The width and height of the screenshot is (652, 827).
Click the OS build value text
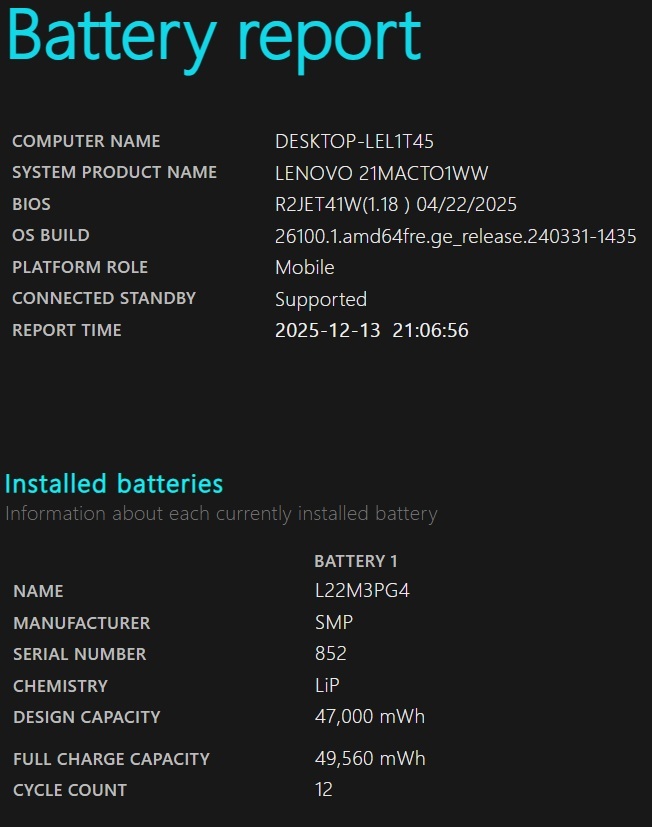tap(455, 236)
